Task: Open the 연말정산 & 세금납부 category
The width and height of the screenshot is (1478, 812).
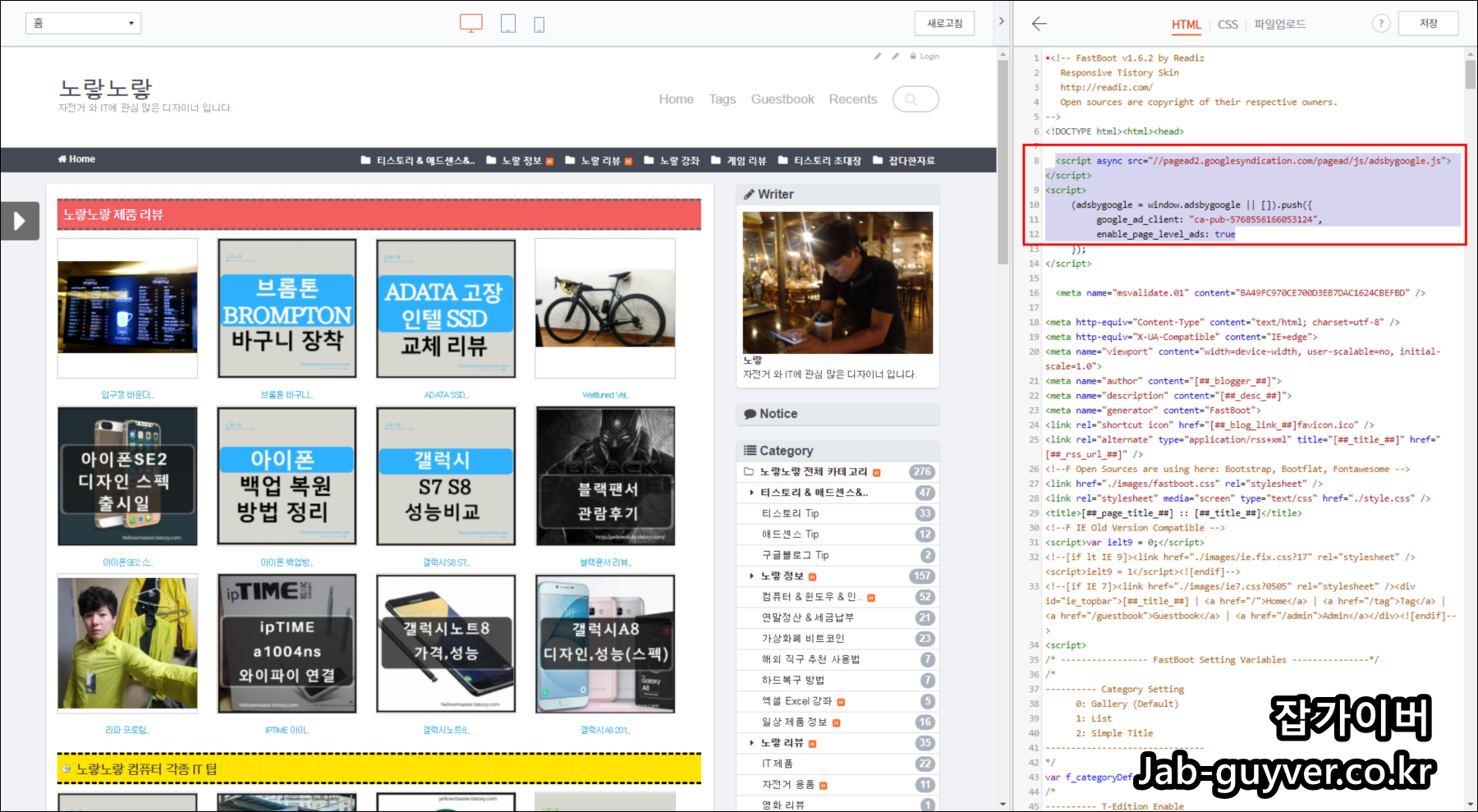Action: click(x=807, y=617)
